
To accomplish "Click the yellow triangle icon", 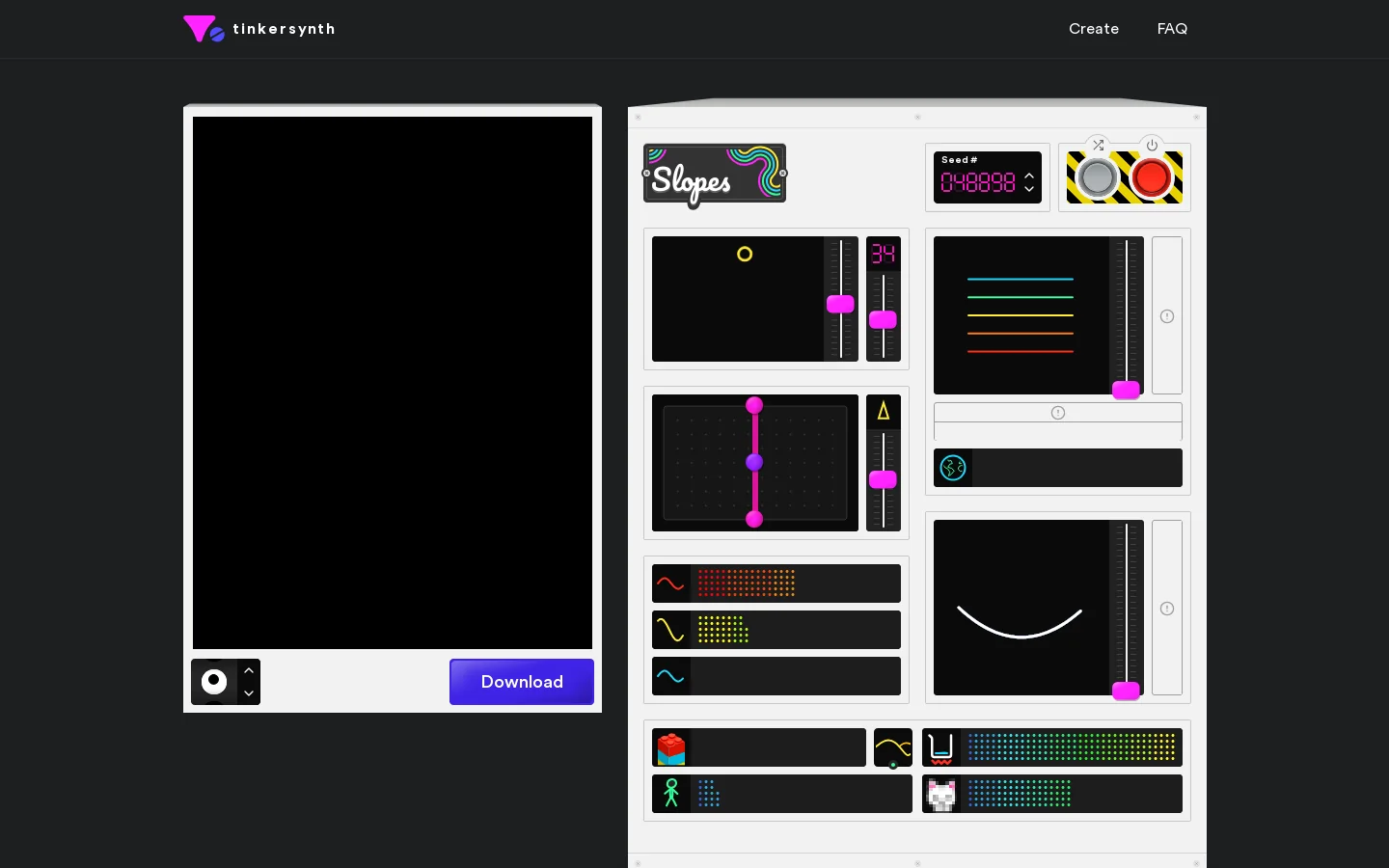I will [x=884, y=412].
